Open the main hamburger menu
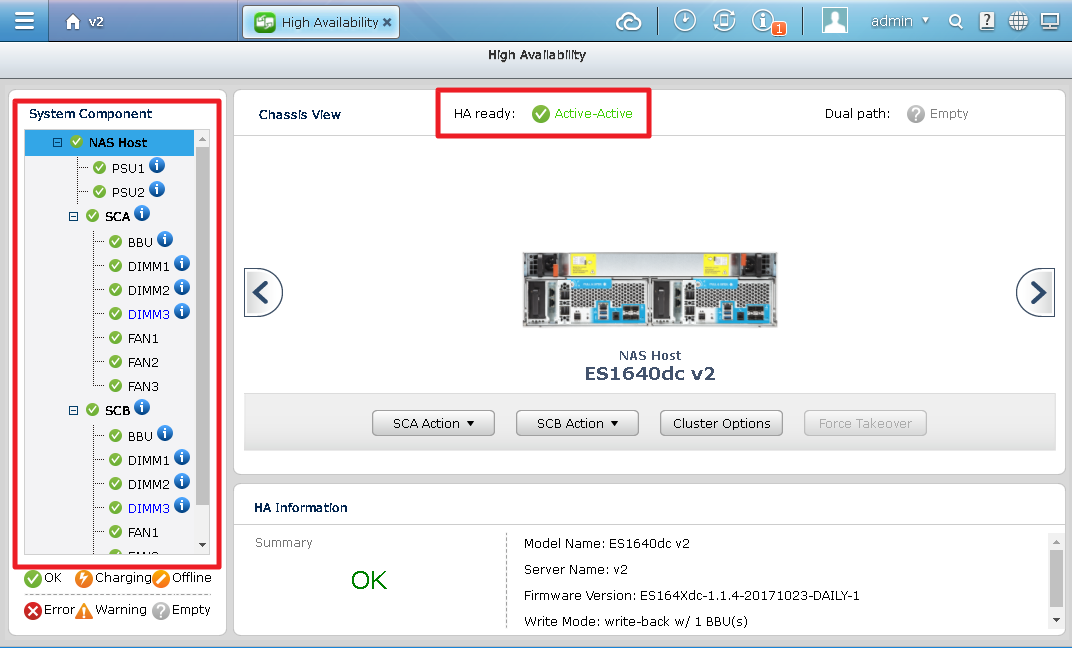1072x648 pixels. click(24, 21)
